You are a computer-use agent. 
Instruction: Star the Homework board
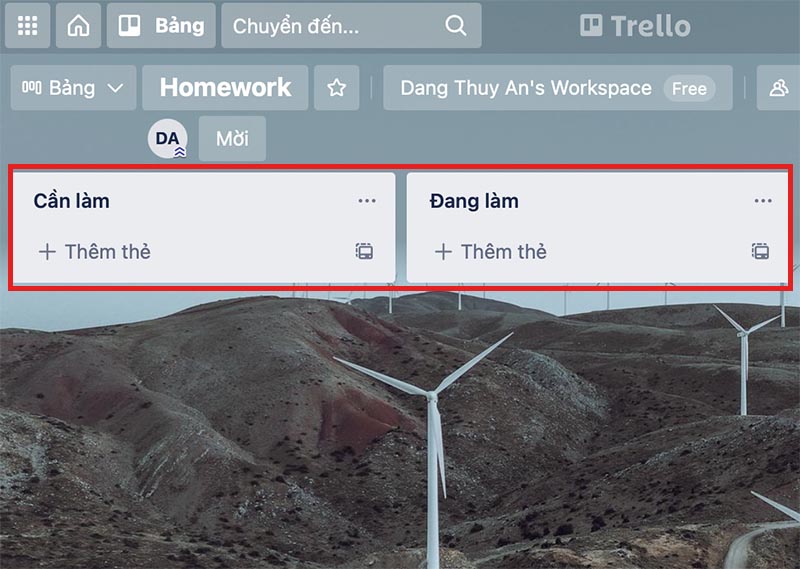[337, 88]
